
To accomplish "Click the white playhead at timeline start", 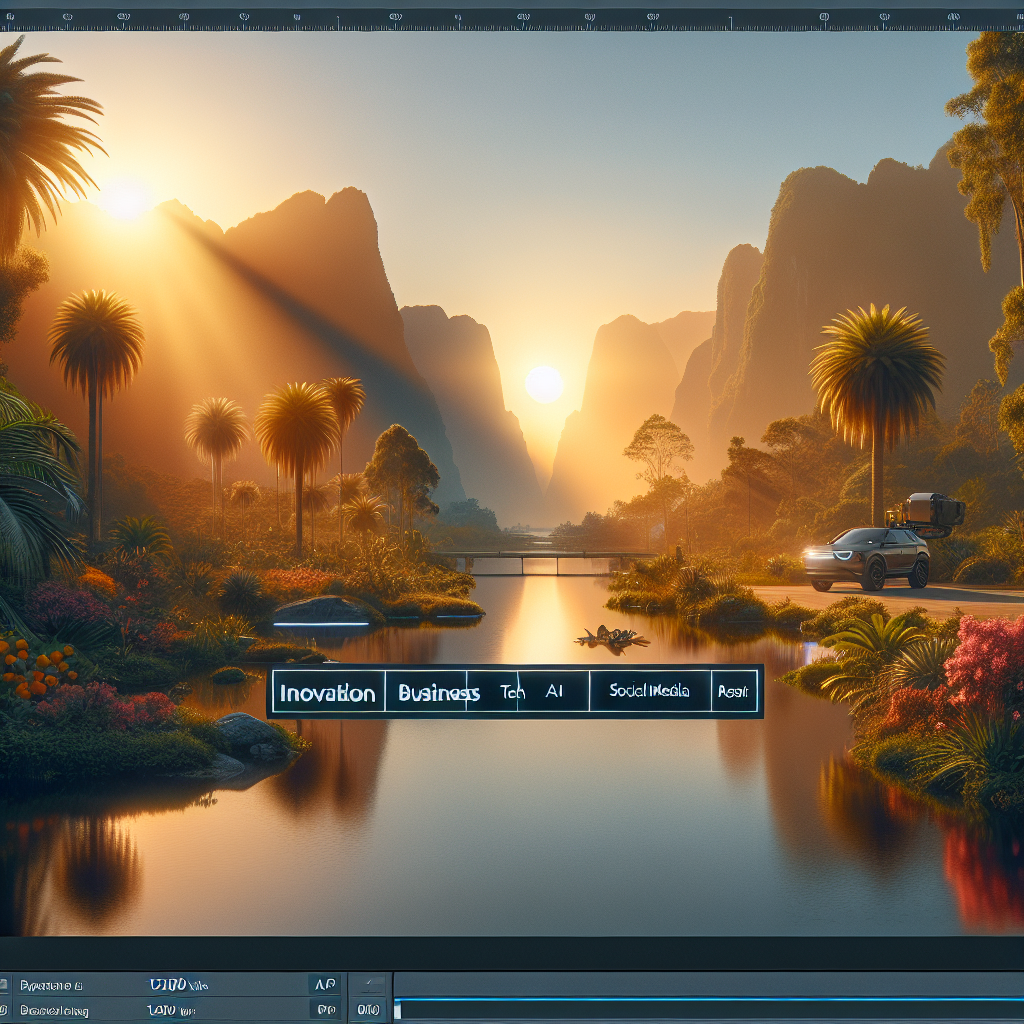I will pyautogui.click(x=398, y=1011).
